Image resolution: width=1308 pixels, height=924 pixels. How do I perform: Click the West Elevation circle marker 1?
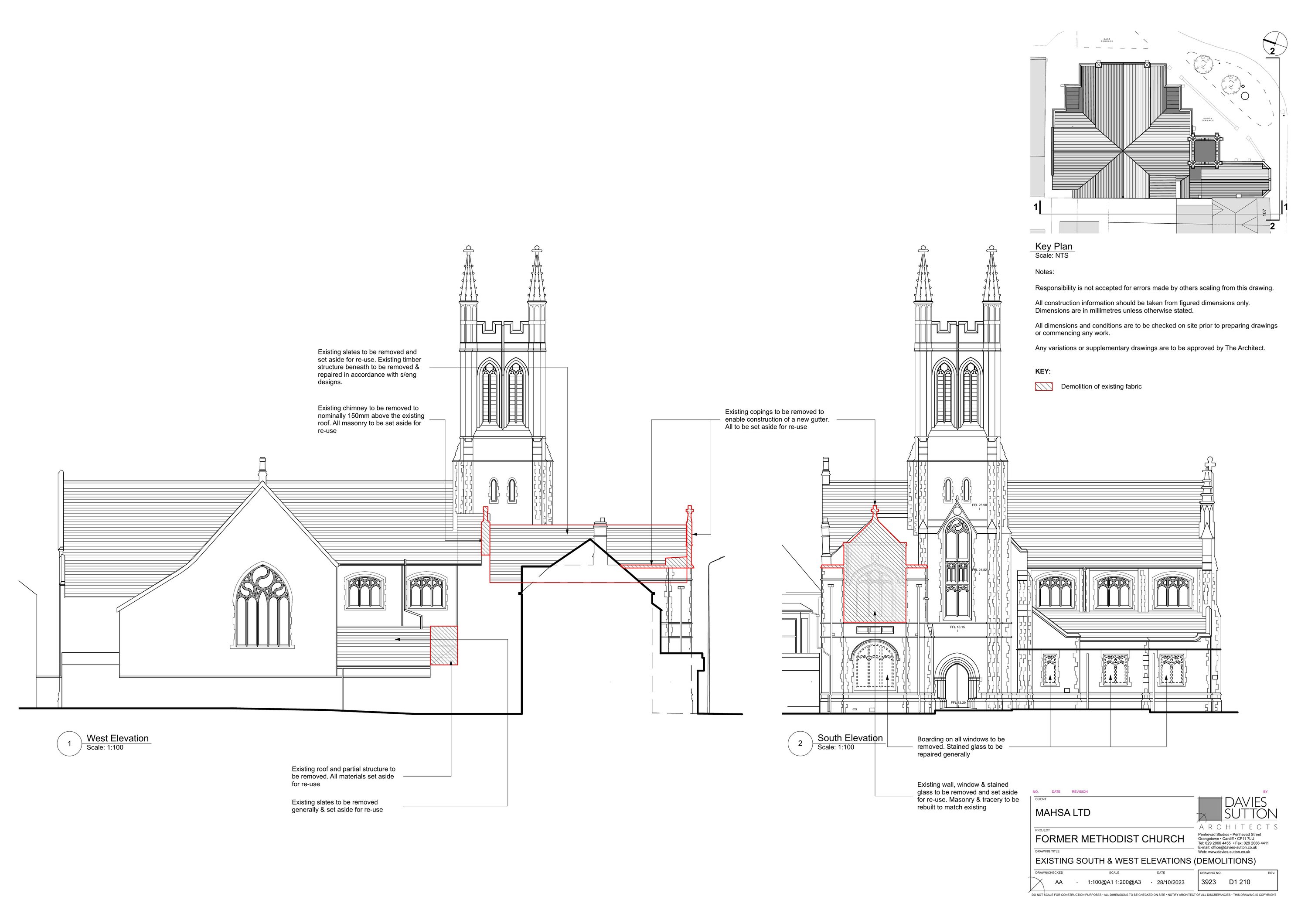click(x=69, y=743)
